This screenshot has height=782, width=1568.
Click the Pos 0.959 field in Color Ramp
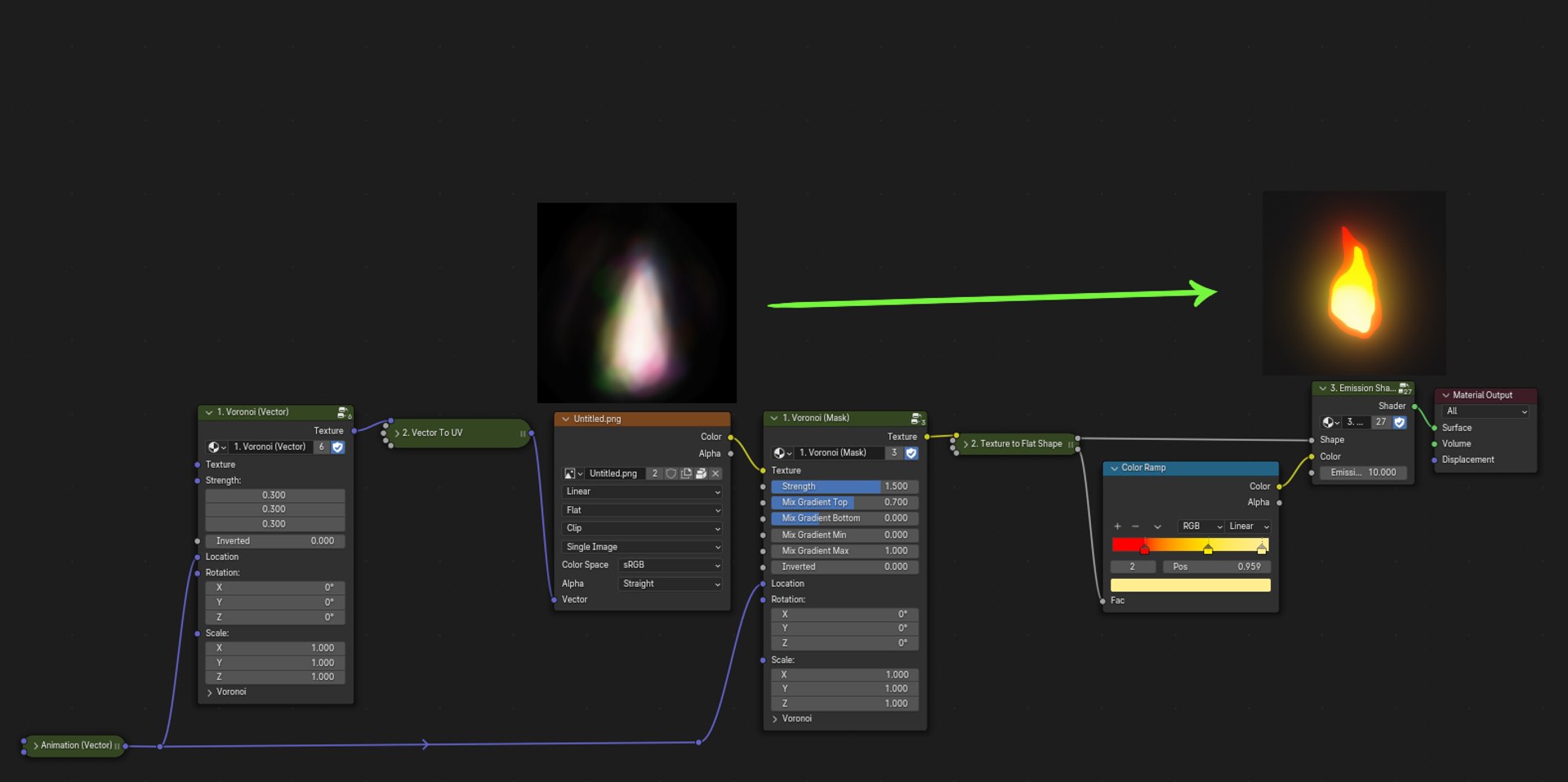point(1217,567)
